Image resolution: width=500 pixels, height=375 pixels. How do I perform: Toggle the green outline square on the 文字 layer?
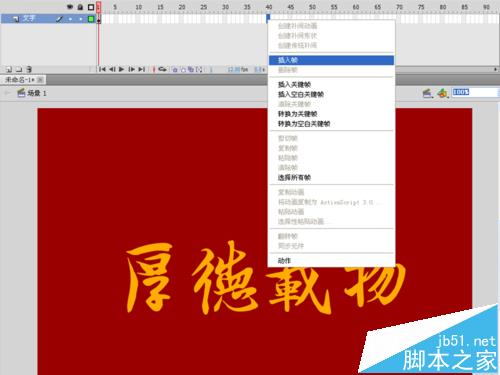[x=91, y=19]
